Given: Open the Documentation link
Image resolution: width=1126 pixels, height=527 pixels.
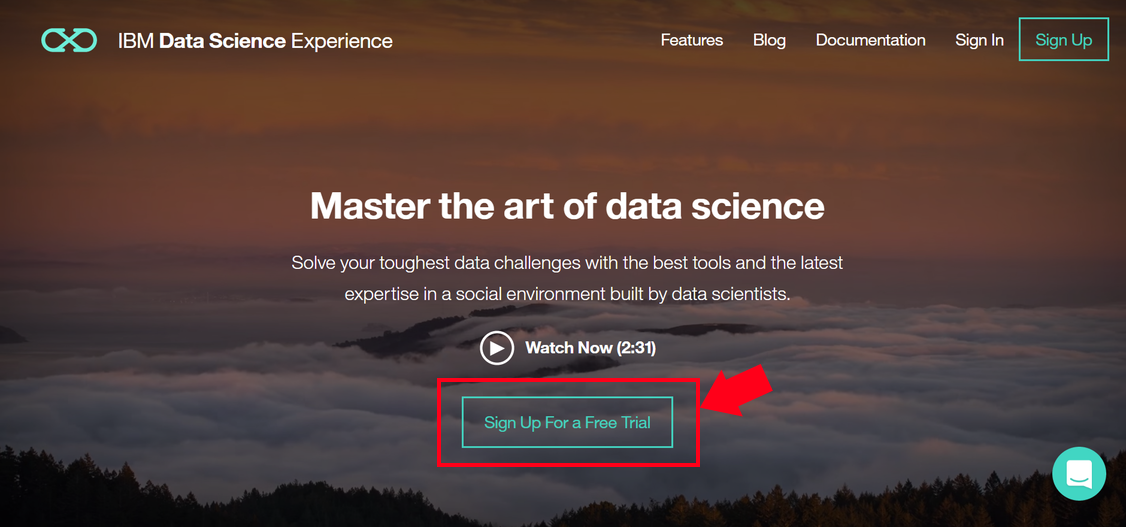Looking at the screenshot, I should (x=870, y=40).
